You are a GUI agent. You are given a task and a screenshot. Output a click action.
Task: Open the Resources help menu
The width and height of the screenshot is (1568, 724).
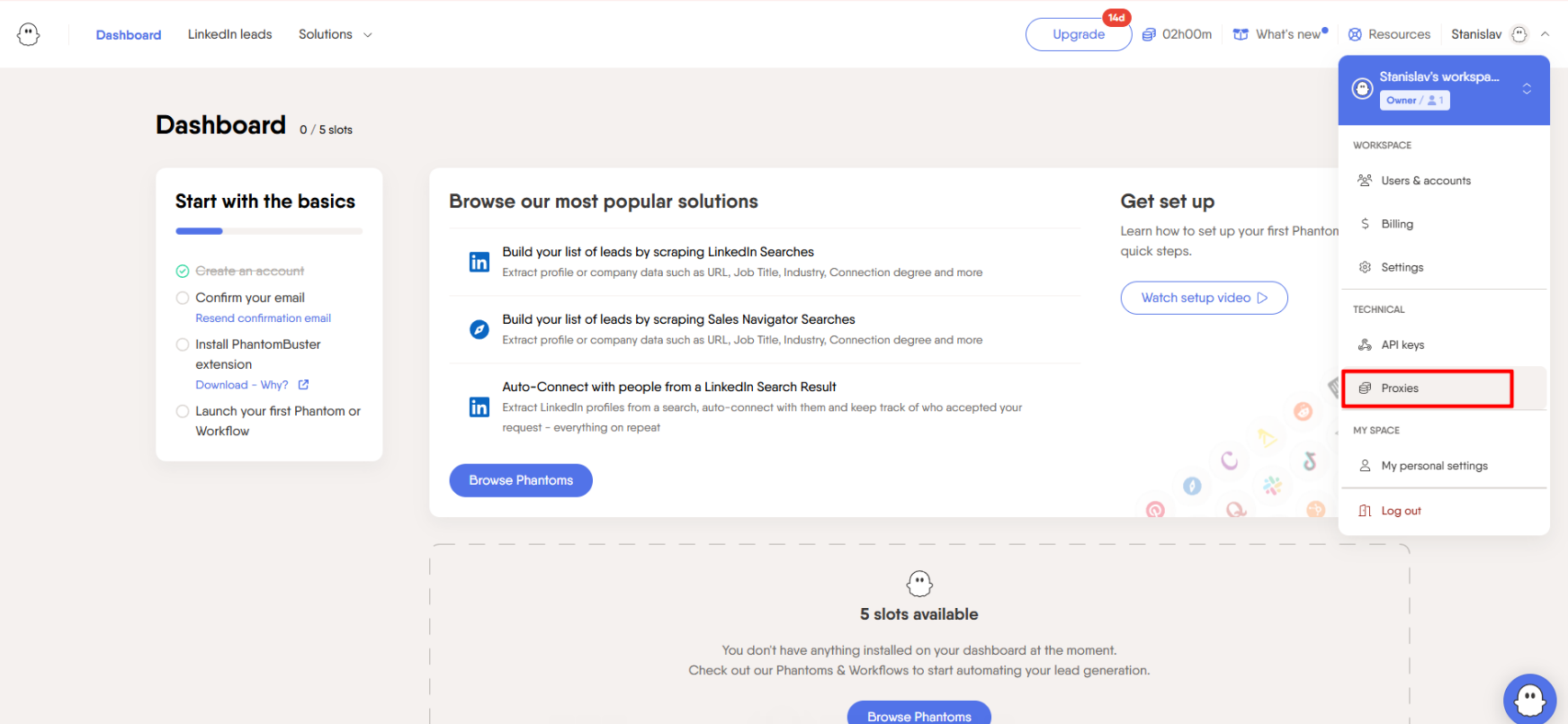pyautogui.click(x=1389, y=34)
